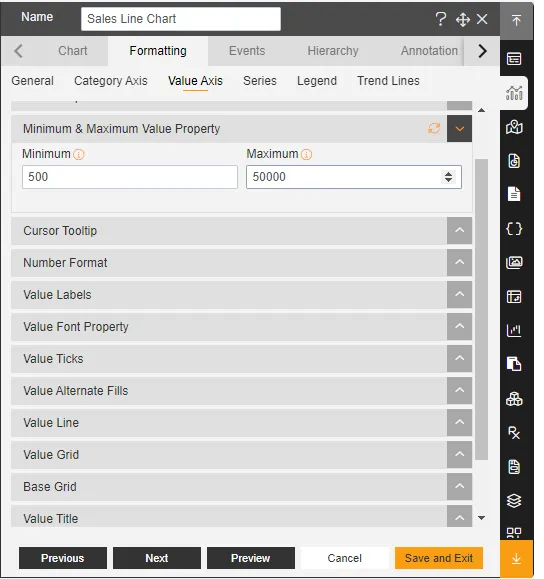Select the Formatting tab
The height and width of the screenshot is (579, 544).
[x=158, y=51]
